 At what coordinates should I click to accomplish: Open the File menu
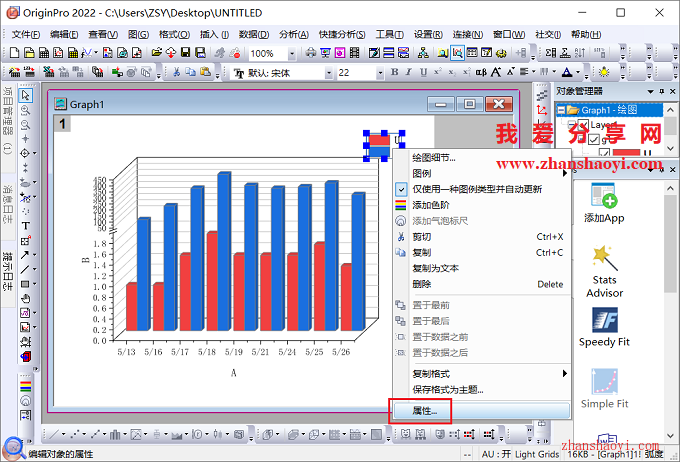point(26,34)
